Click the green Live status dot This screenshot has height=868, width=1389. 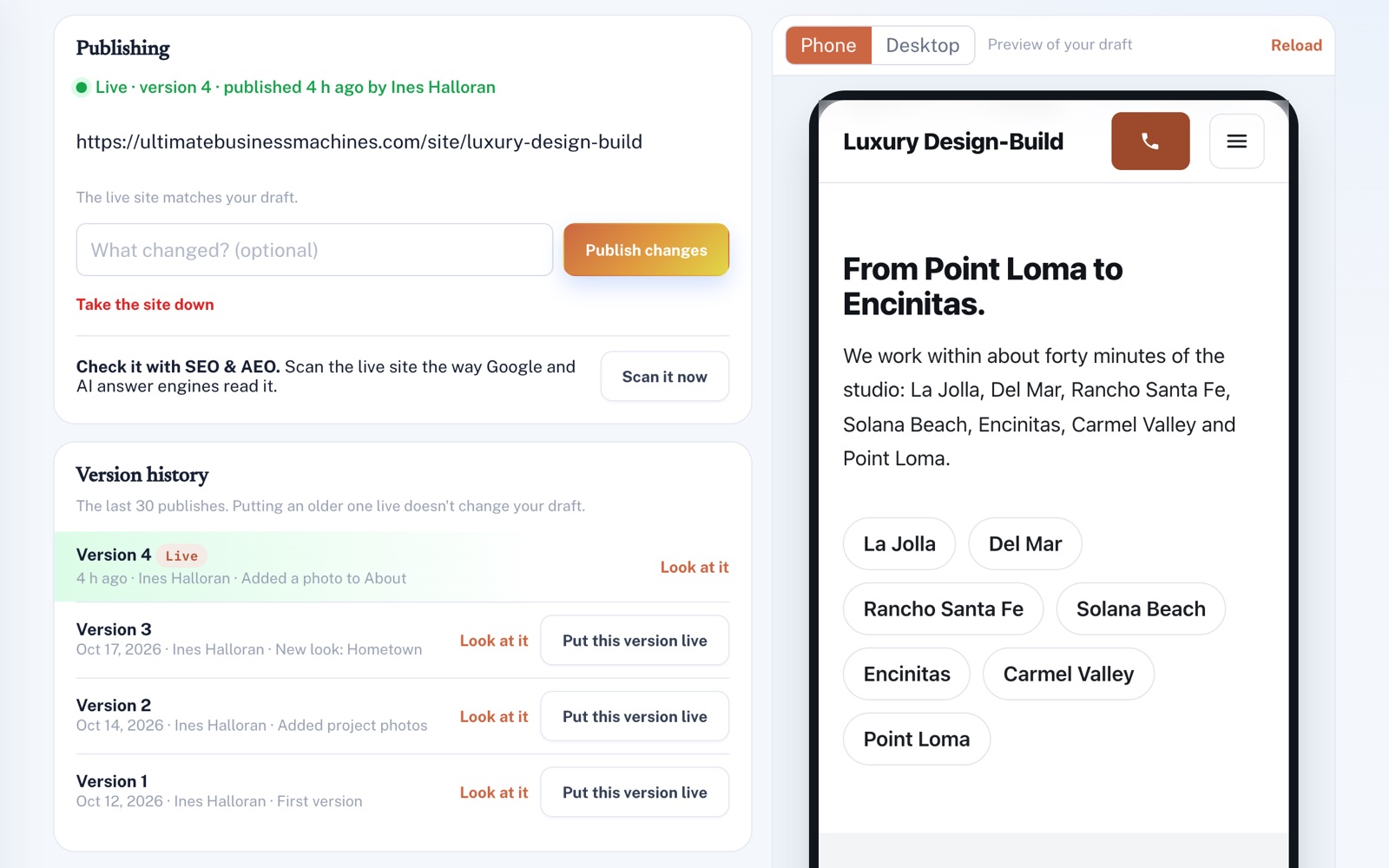point(82,87)
